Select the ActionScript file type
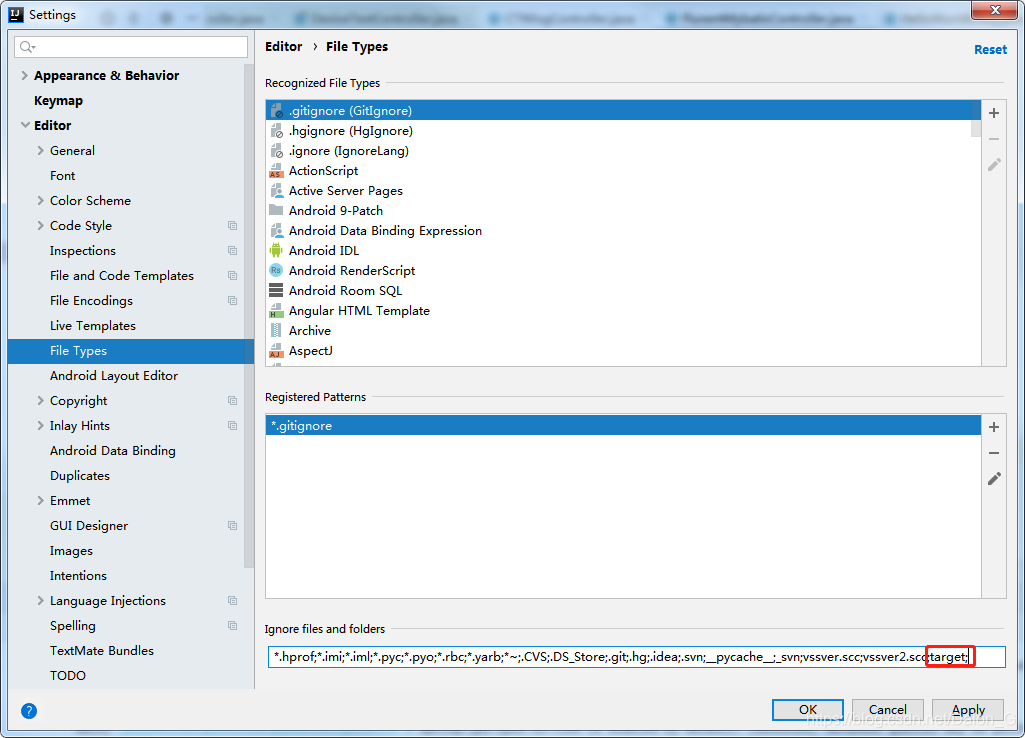The height and width of the screenshot is (738, 1025). click(x=323, y=171)
